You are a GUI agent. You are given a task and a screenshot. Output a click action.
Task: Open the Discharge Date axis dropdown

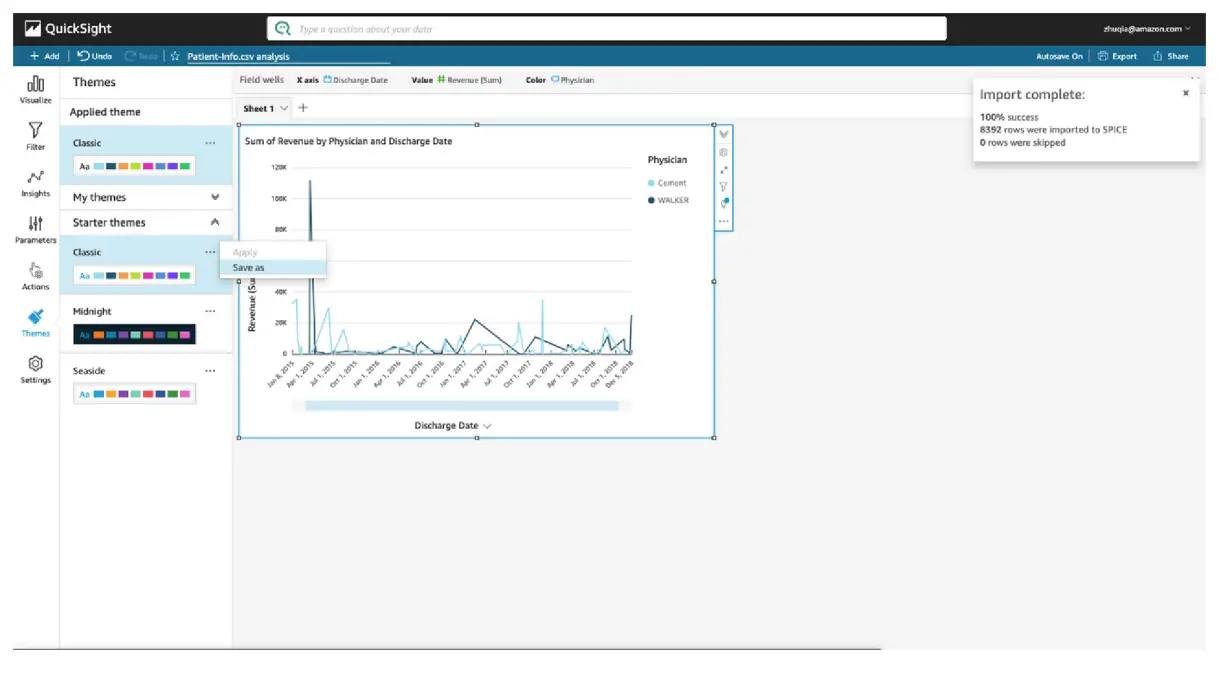(x=487, y=426)
